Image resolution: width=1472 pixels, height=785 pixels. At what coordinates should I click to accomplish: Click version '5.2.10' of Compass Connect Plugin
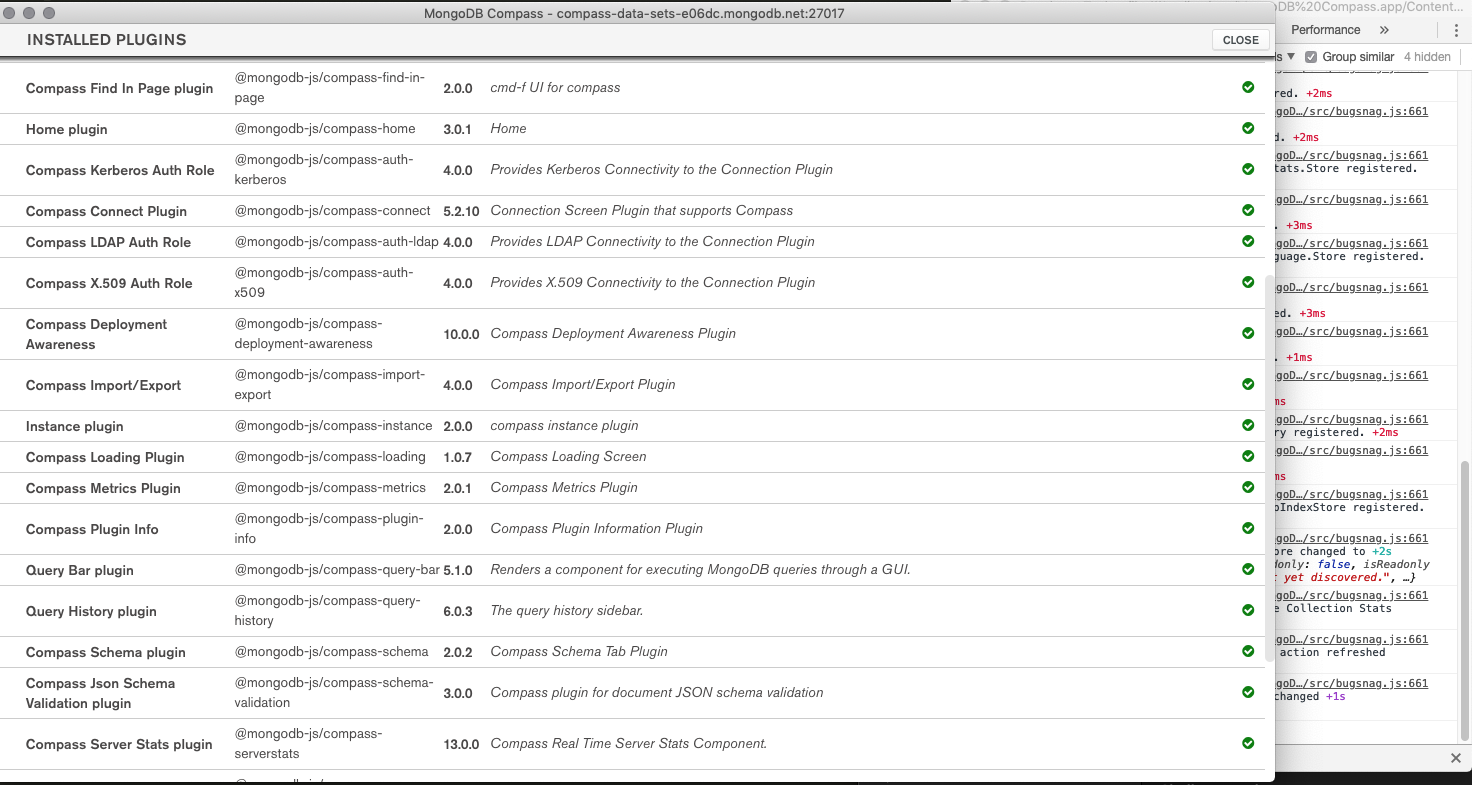(461, 211)
